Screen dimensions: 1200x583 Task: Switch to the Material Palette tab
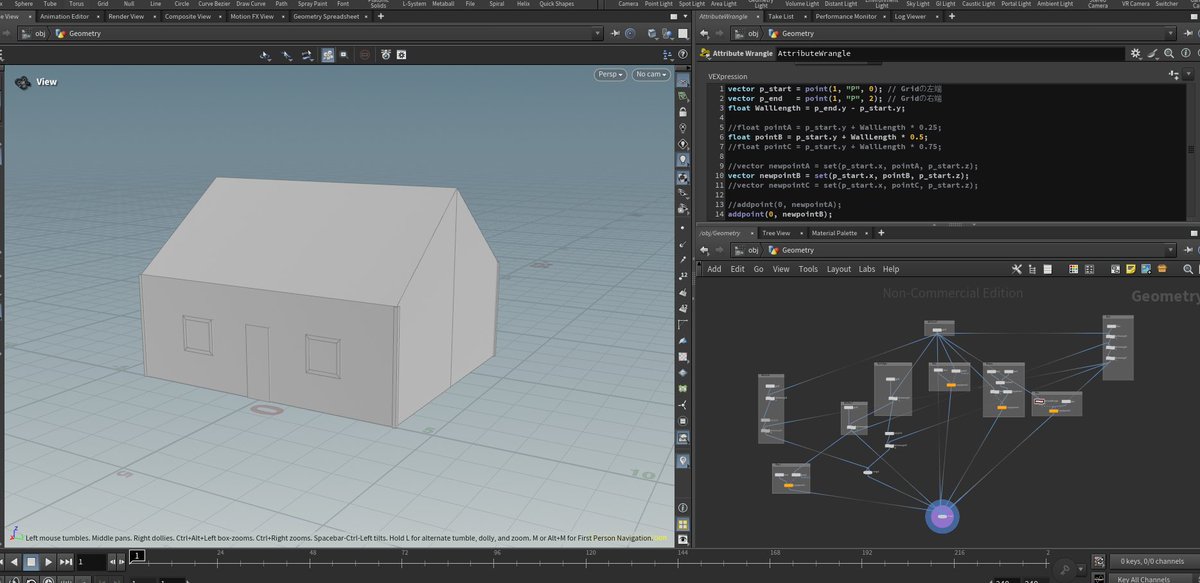pyautogui.click(x=834, y=233)
